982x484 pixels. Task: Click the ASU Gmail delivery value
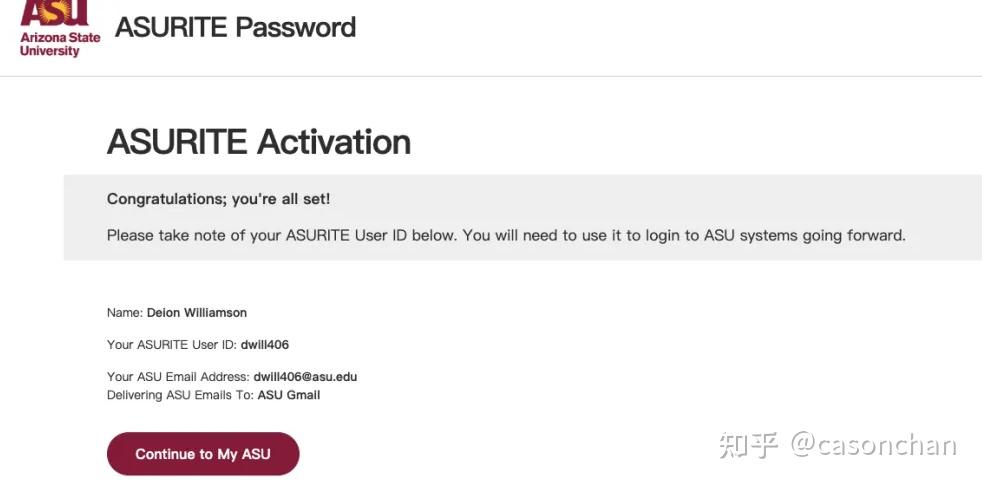tap(289, 395)
